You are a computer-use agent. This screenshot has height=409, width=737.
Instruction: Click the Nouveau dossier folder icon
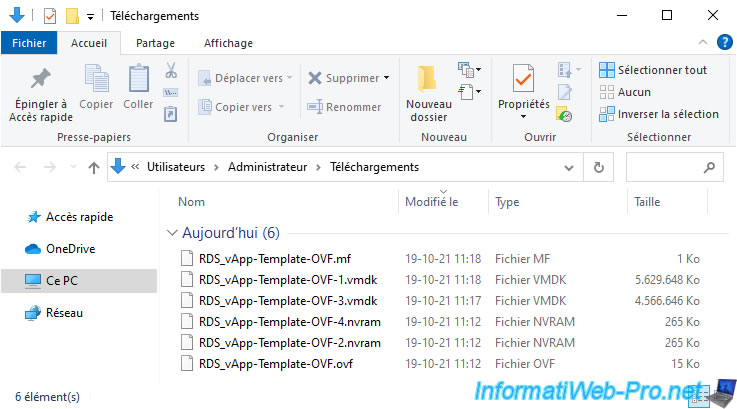(x=427, y=78)
